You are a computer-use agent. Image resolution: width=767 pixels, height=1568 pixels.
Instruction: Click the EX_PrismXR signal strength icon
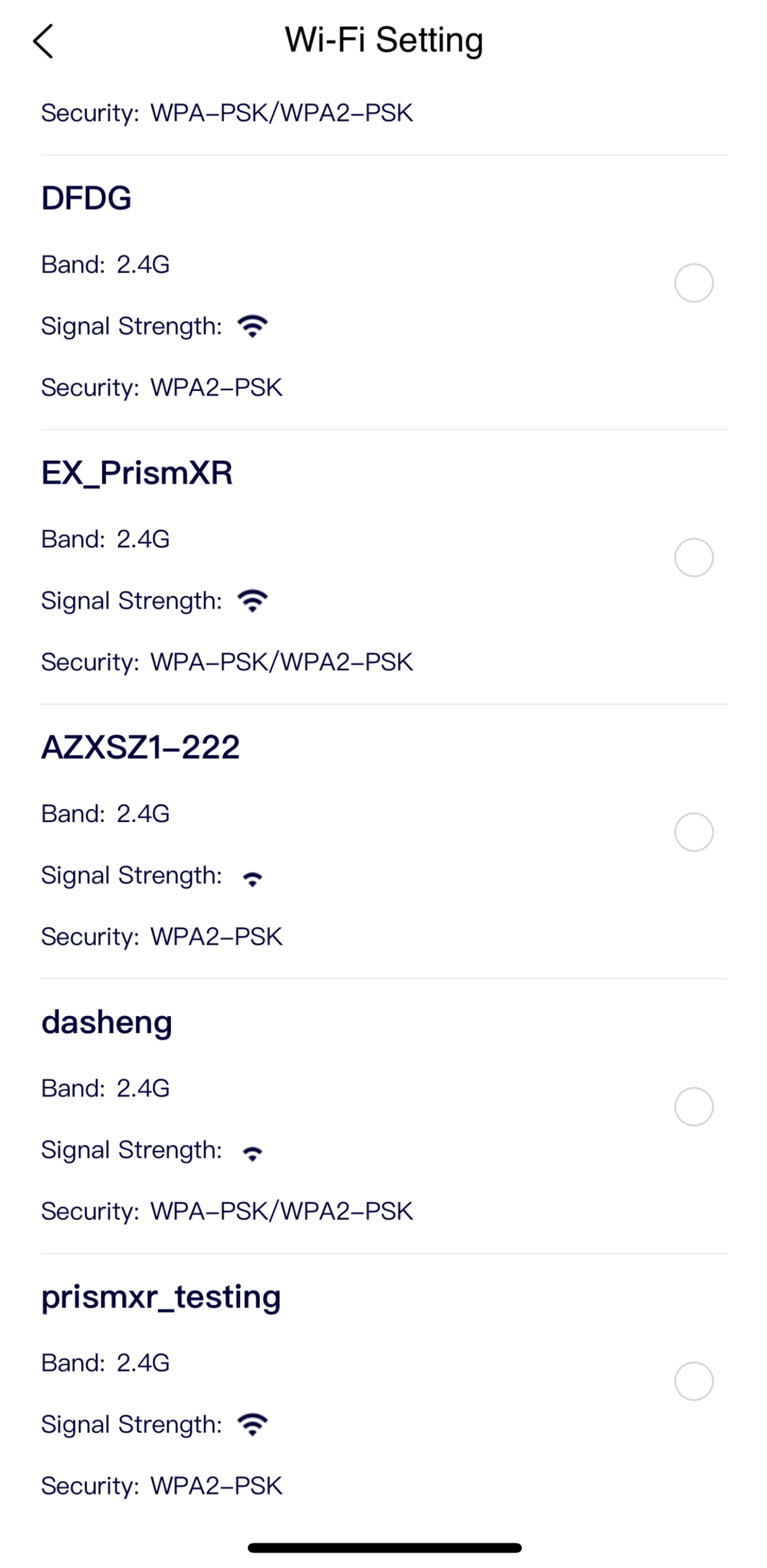(x=252, y=600)
